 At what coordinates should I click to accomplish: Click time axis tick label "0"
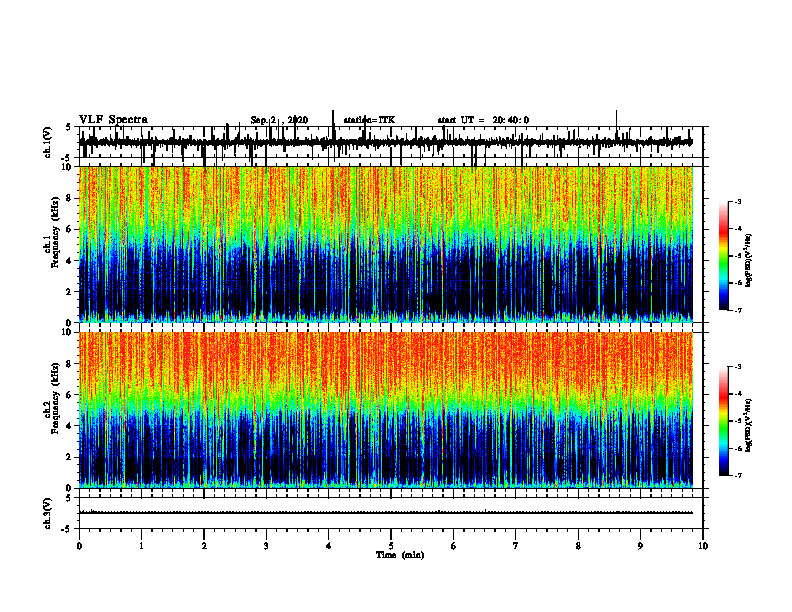click(x=79, y=546)
